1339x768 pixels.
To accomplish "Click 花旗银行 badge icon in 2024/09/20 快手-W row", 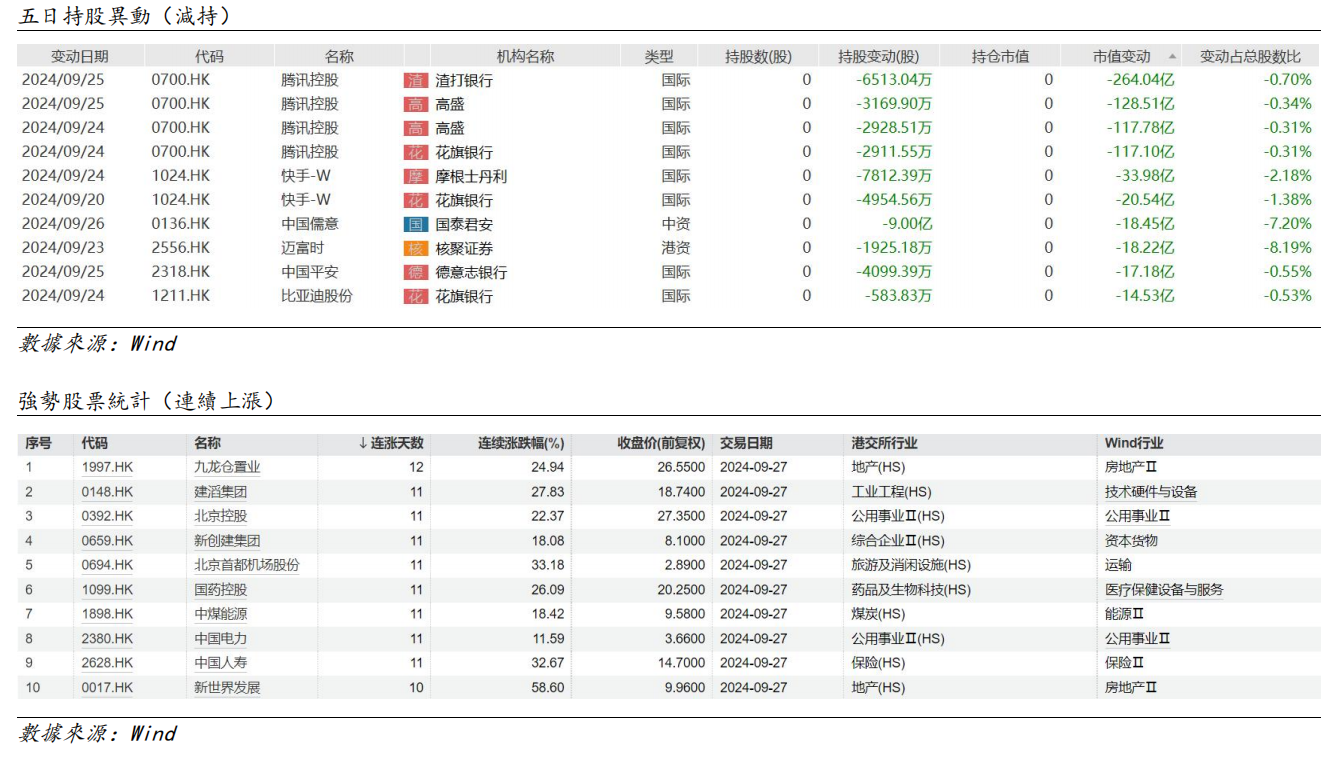I will (x=415, y=200).
